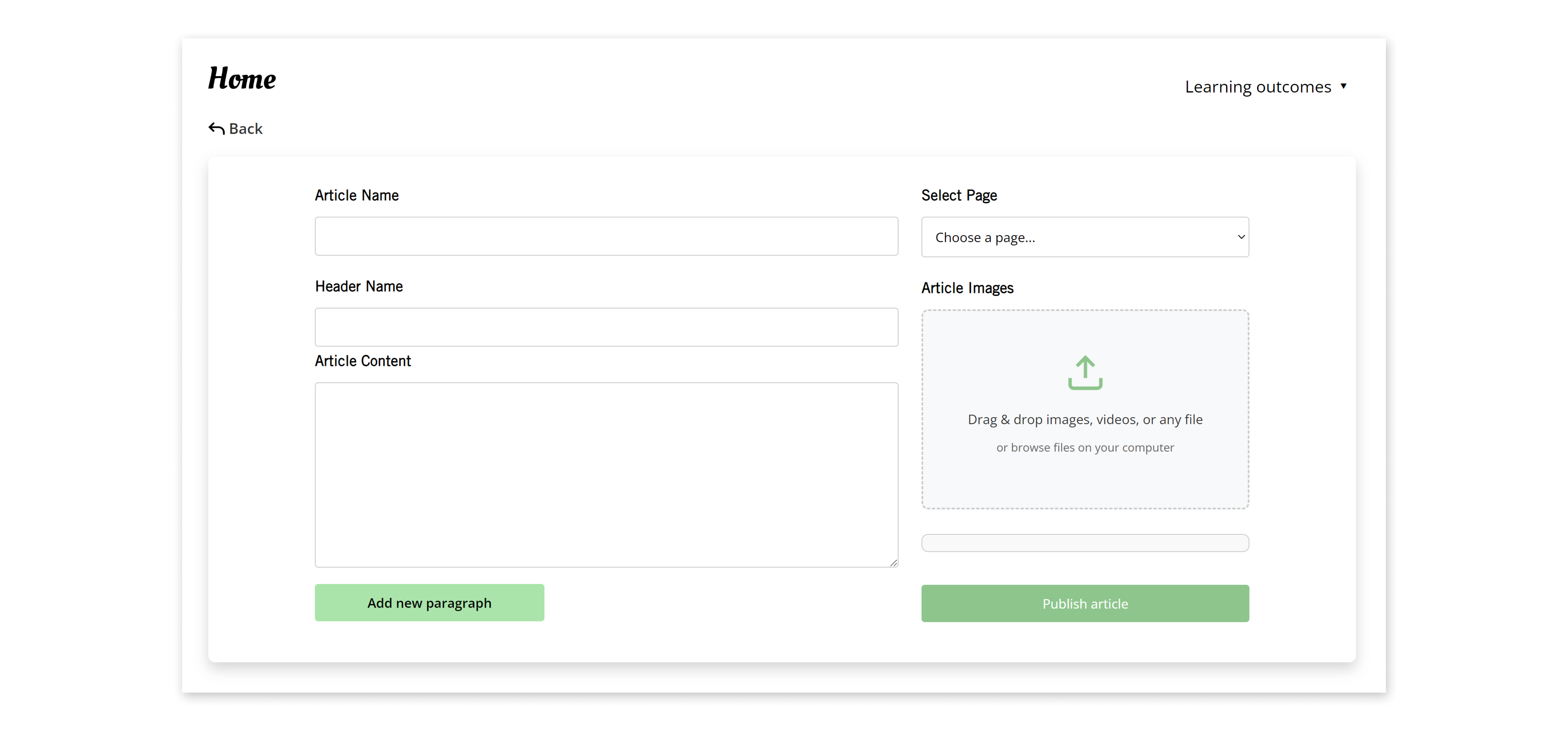Click the Article Name label
This screenshot has height=731, width=1568.
(x=357, y=195)
